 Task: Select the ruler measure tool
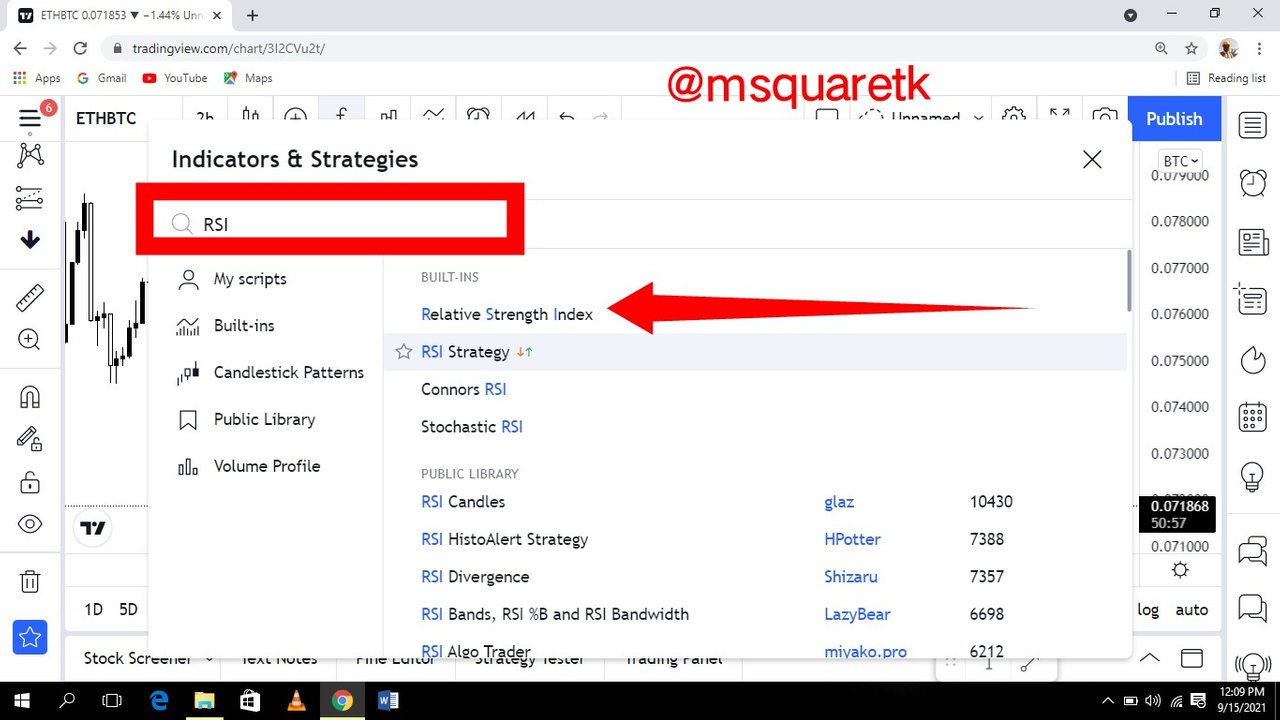[30, 298]
